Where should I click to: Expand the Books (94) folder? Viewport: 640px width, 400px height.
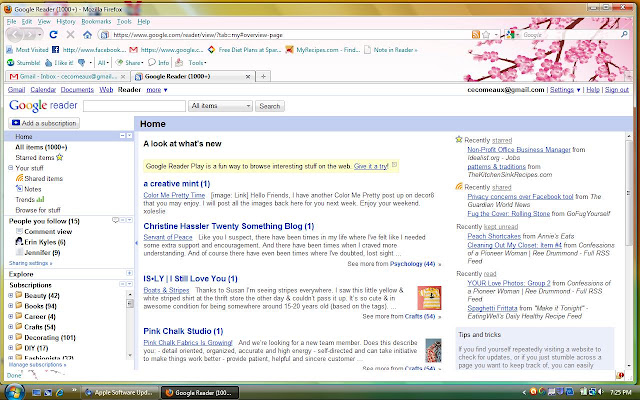[11, 306]
